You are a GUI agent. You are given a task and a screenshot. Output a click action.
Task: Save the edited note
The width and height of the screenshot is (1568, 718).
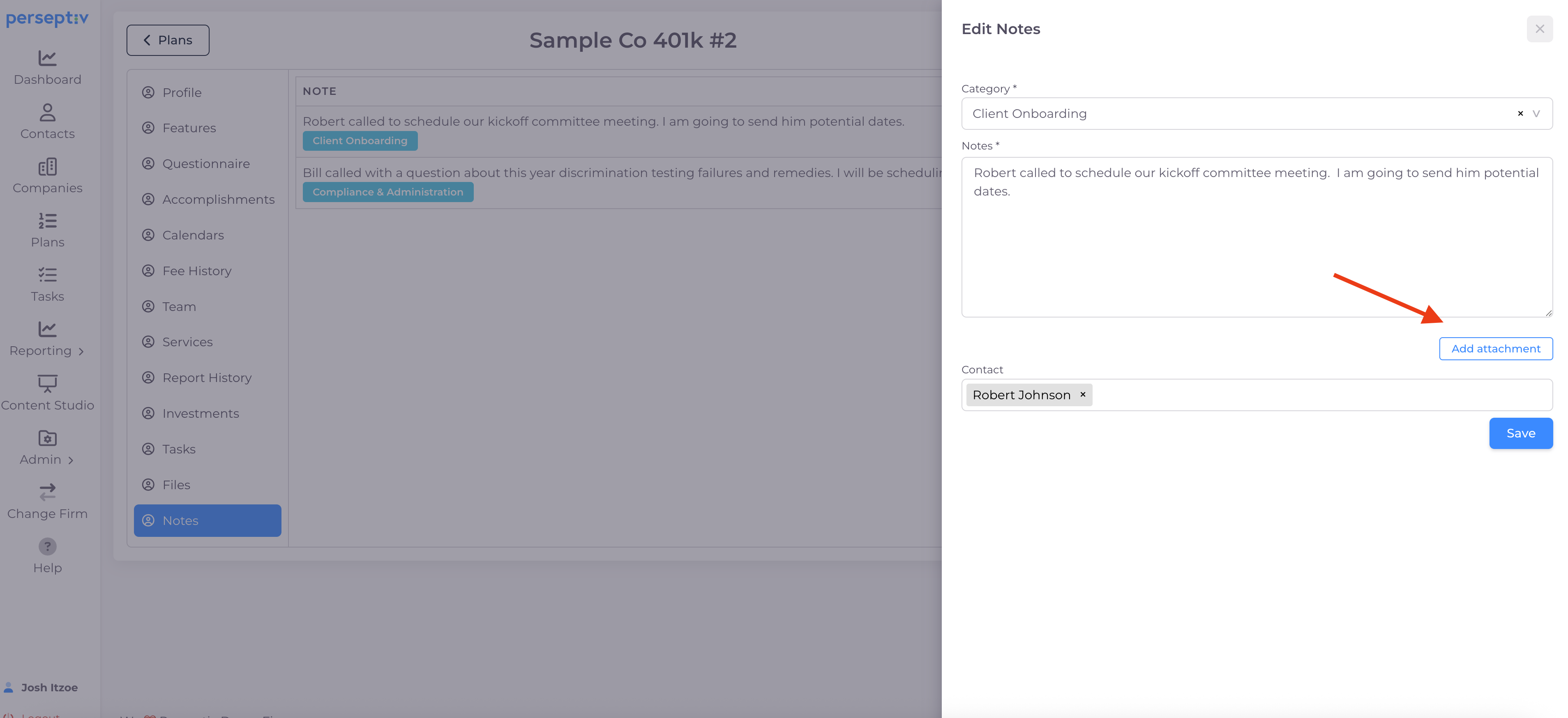(1520, 433)
